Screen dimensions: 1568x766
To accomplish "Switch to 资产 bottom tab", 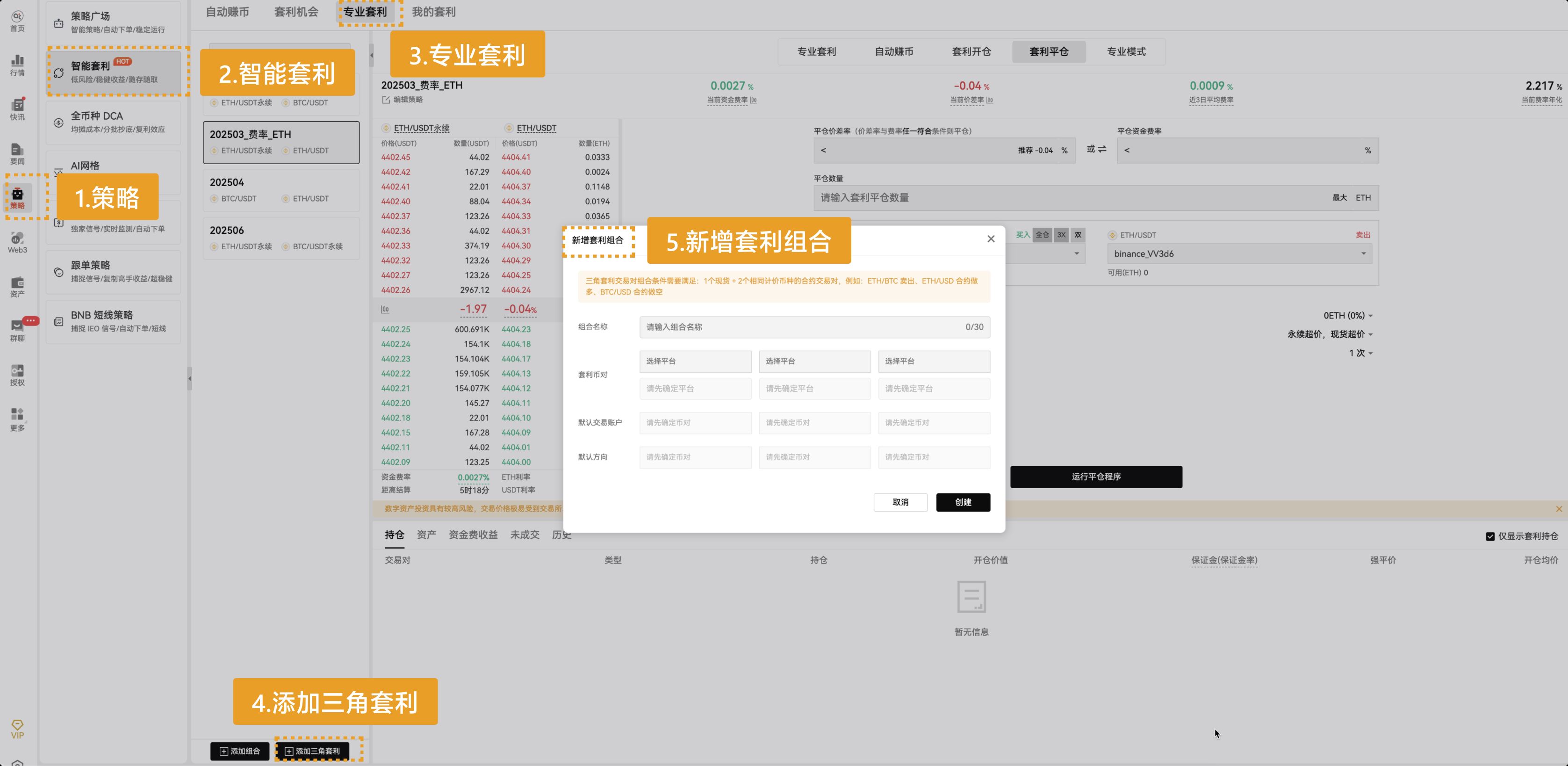I will click(x=426, y=535).
